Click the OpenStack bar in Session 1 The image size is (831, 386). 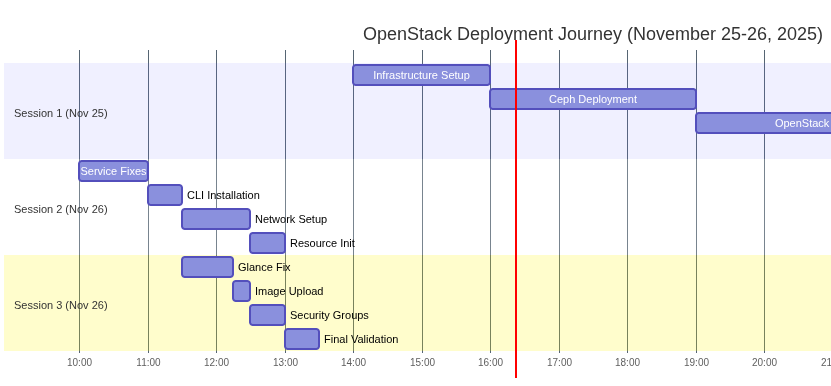tap(763, 123)
